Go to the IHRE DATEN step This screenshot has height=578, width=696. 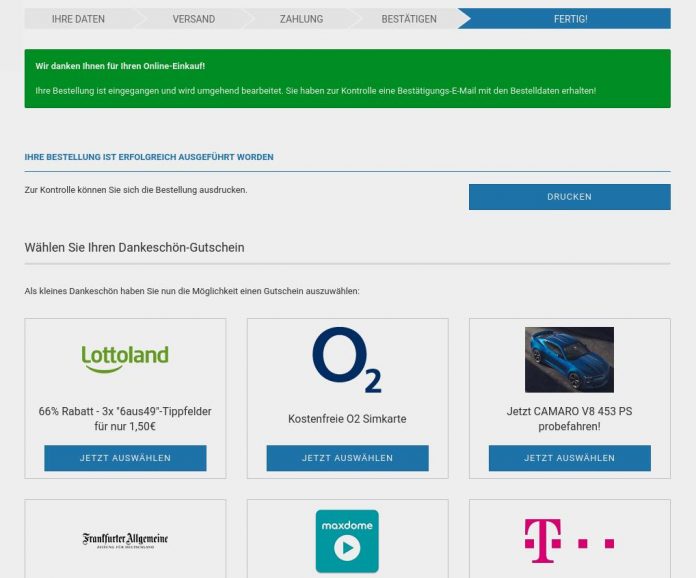(x=79, y=19)
